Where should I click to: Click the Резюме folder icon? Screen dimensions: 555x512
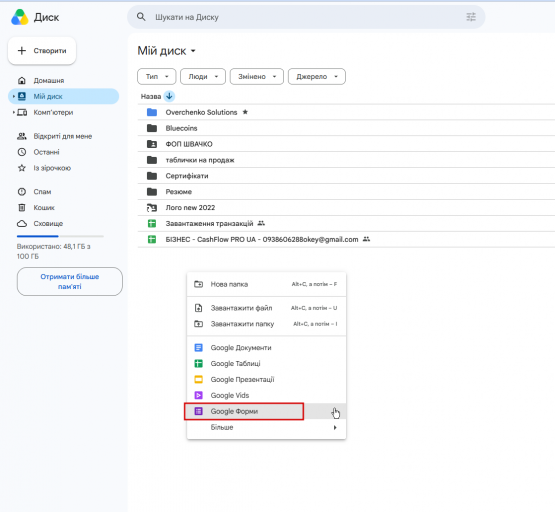coord(152,192)
